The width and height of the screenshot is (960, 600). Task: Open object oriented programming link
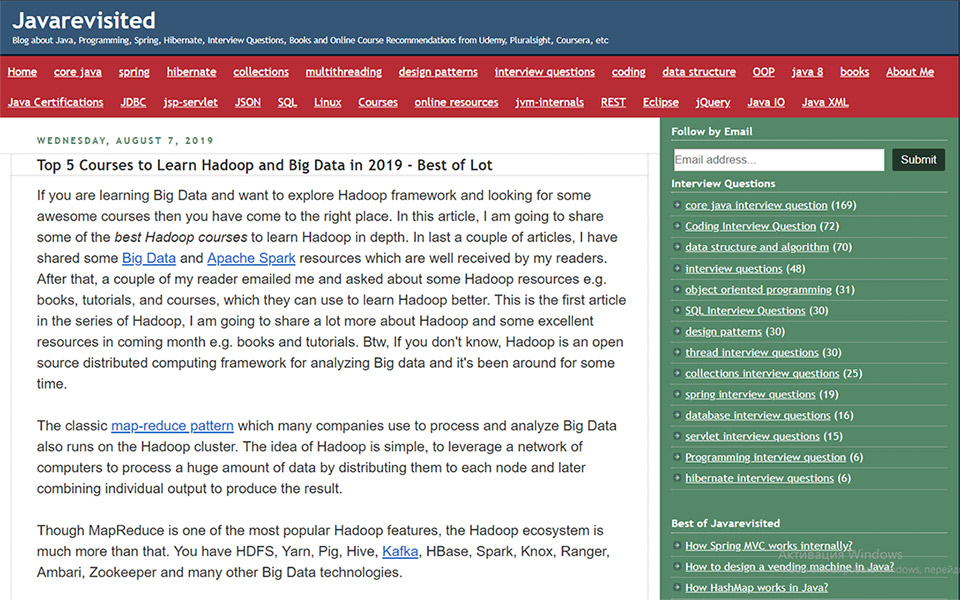pos(759,289)
